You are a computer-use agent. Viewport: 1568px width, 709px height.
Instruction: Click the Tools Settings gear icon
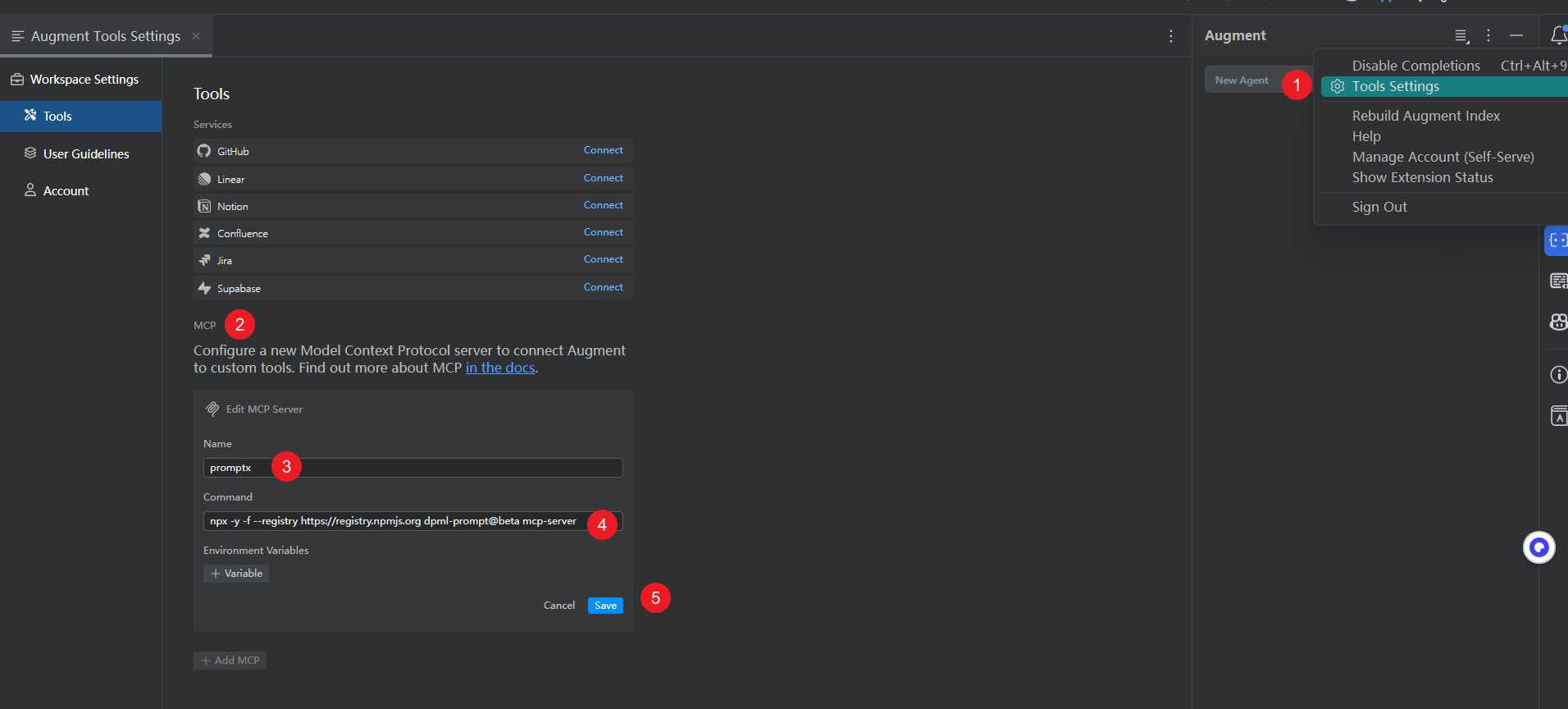tap(1338, 86)
